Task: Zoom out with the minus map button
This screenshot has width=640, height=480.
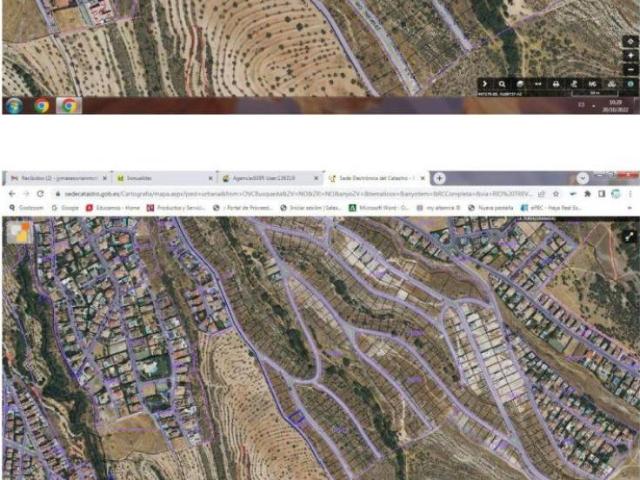Action: click(x=631, y=70)
